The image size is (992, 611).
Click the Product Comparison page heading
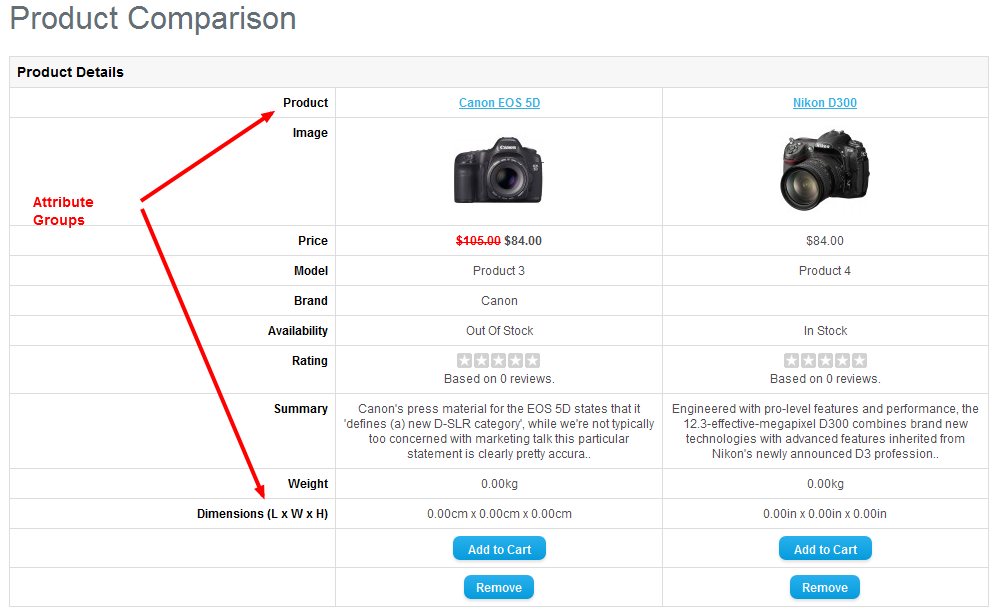point(153,19)
